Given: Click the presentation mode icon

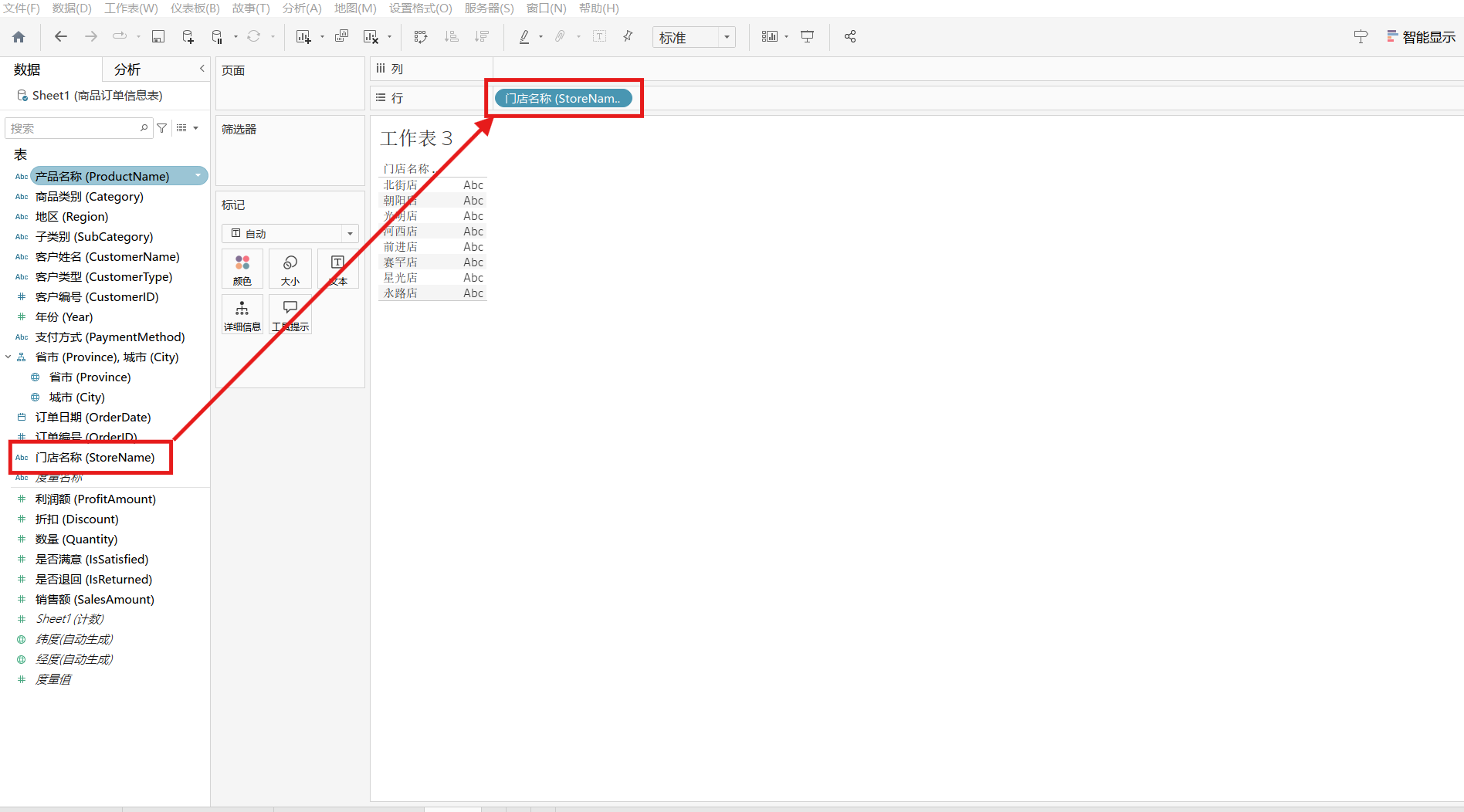Looking at the screenshot, I should (x=808, y=37).
